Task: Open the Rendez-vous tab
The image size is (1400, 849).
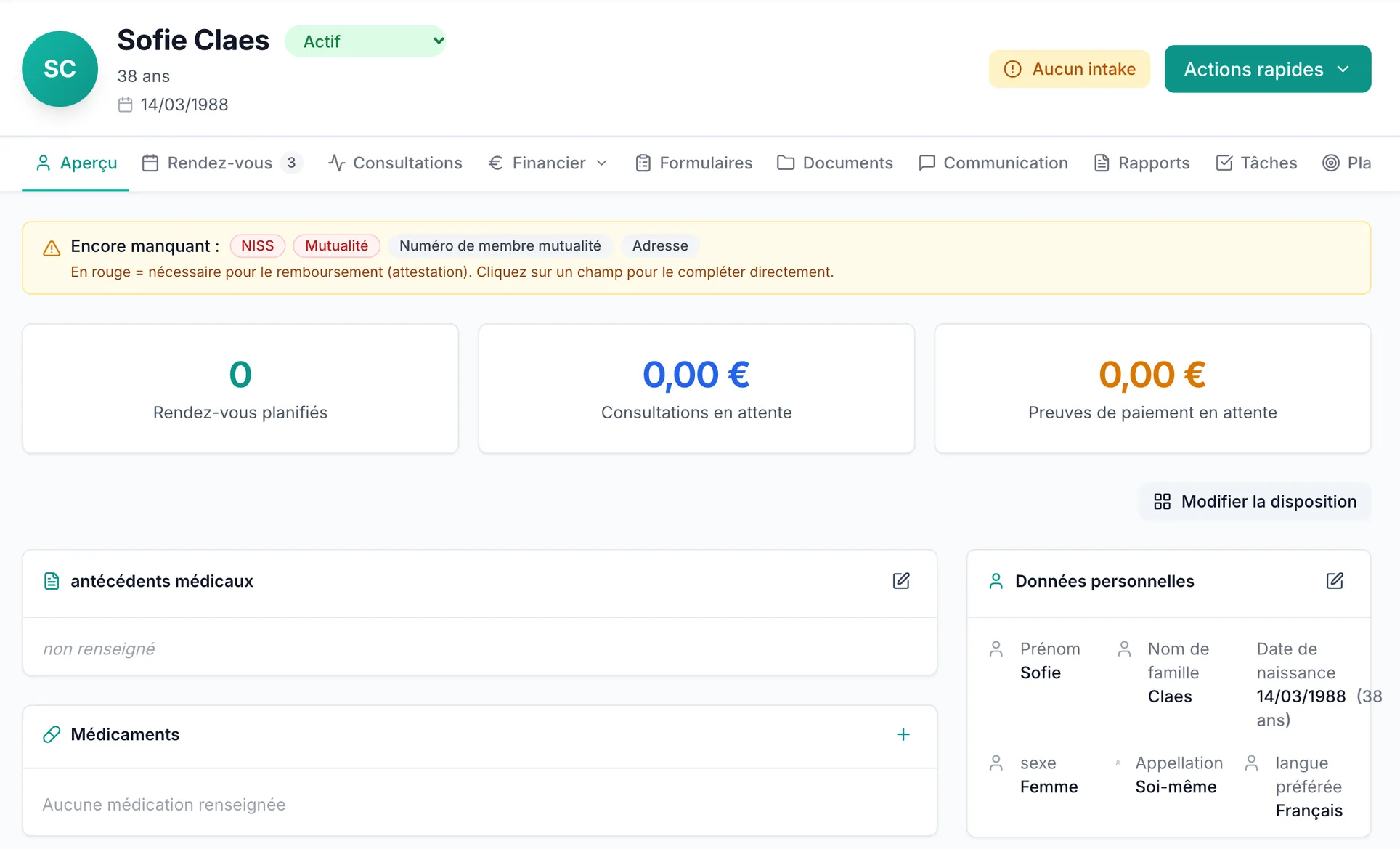Action: (221, 163)
